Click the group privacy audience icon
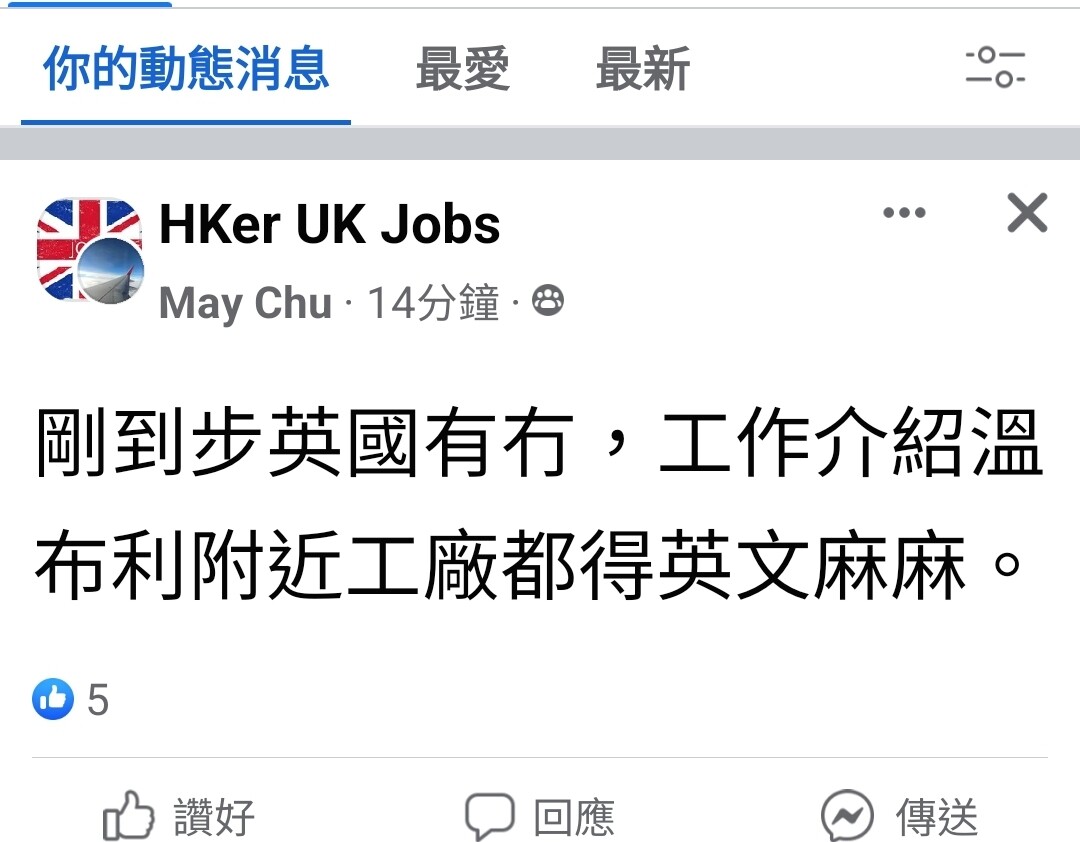 (548, 301)
